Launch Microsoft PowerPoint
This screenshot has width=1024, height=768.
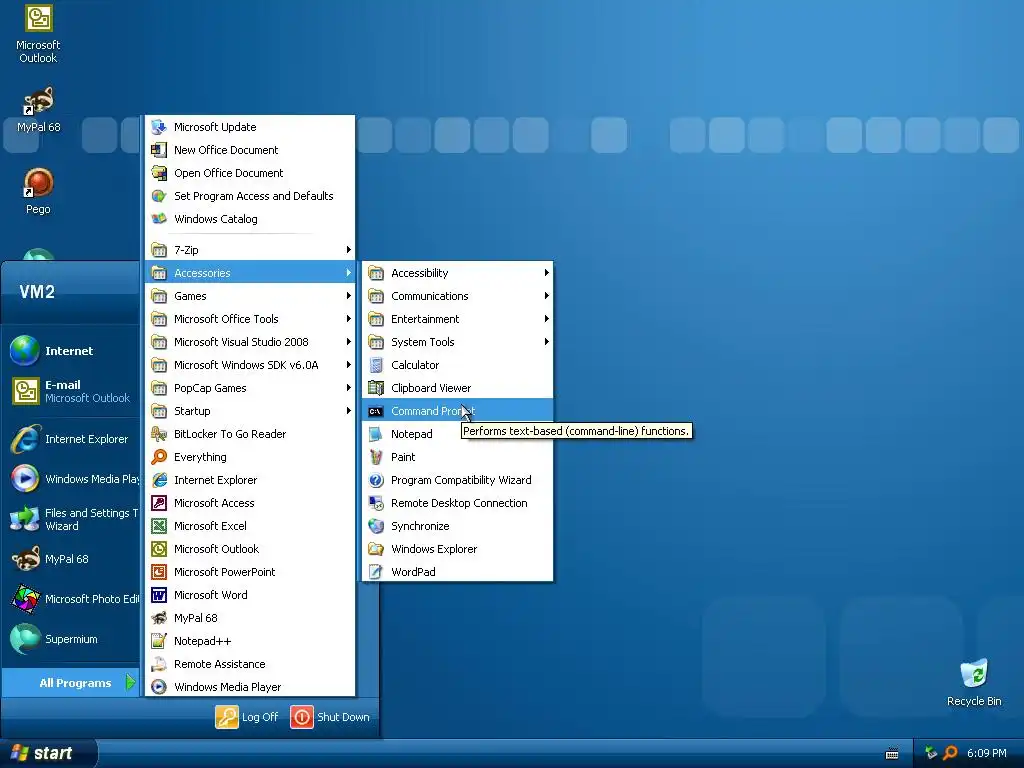coord(250,571)
